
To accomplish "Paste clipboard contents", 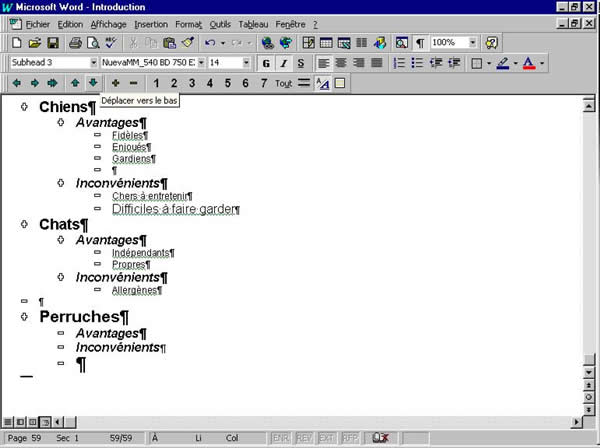I will point(169,43).
